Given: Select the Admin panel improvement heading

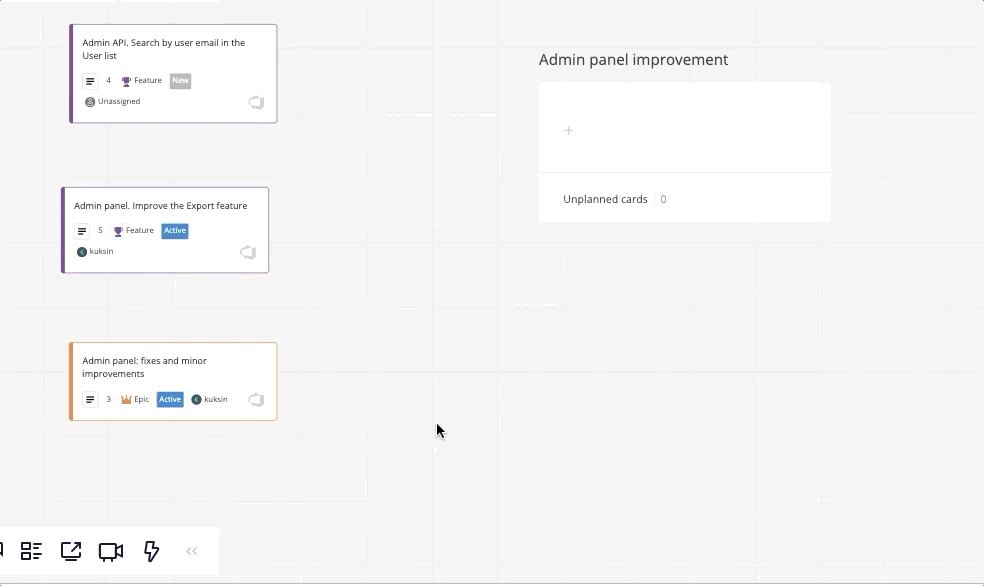Looking at the screenshot, I should point(633,60).
